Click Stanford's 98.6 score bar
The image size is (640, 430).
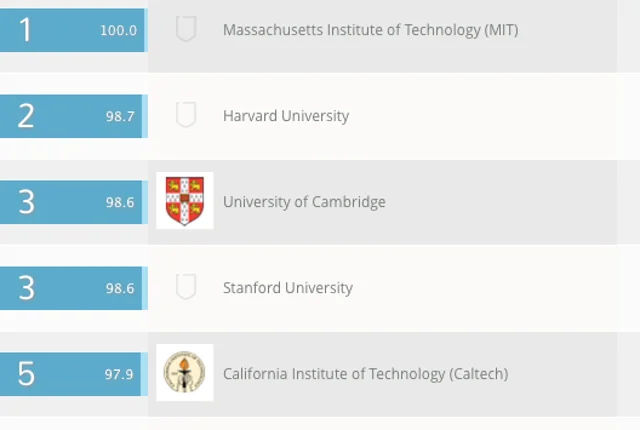point(73,288)
